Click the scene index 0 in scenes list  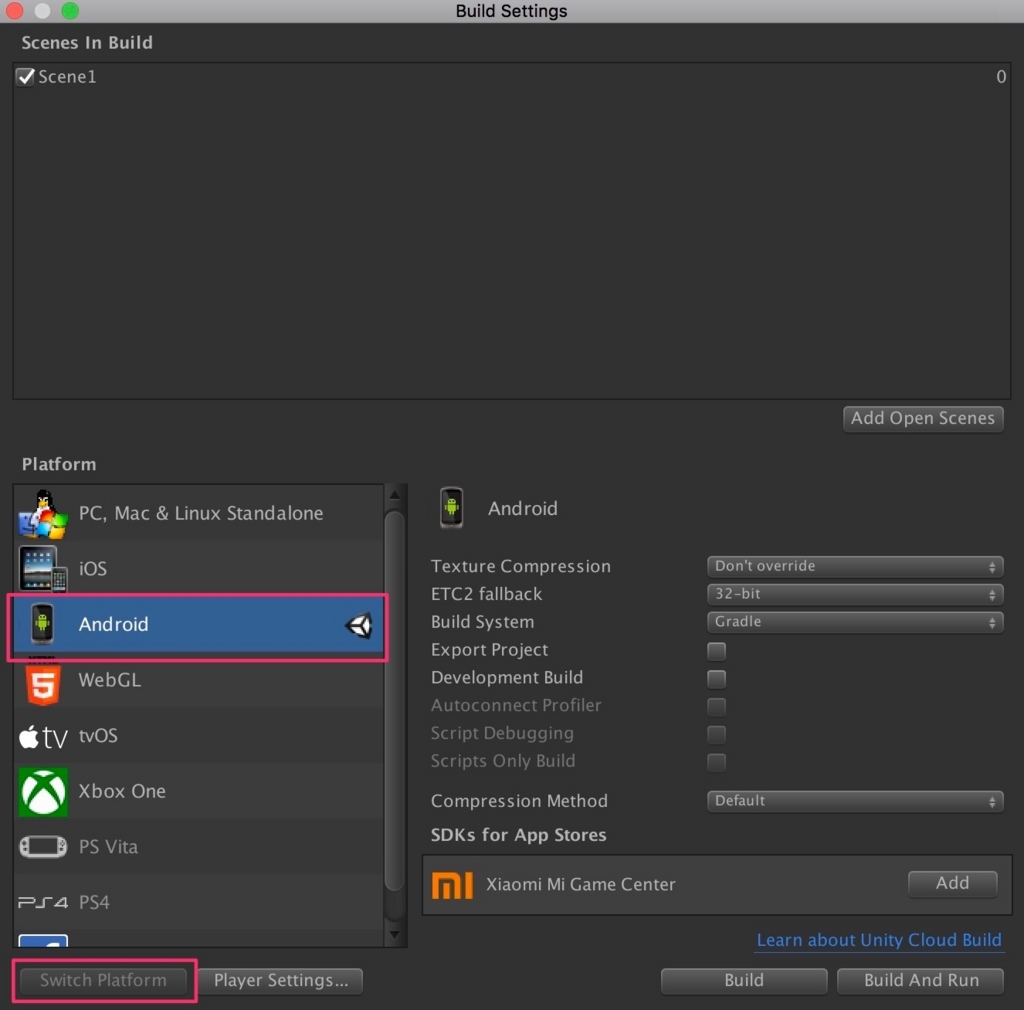click(1000, 77)
